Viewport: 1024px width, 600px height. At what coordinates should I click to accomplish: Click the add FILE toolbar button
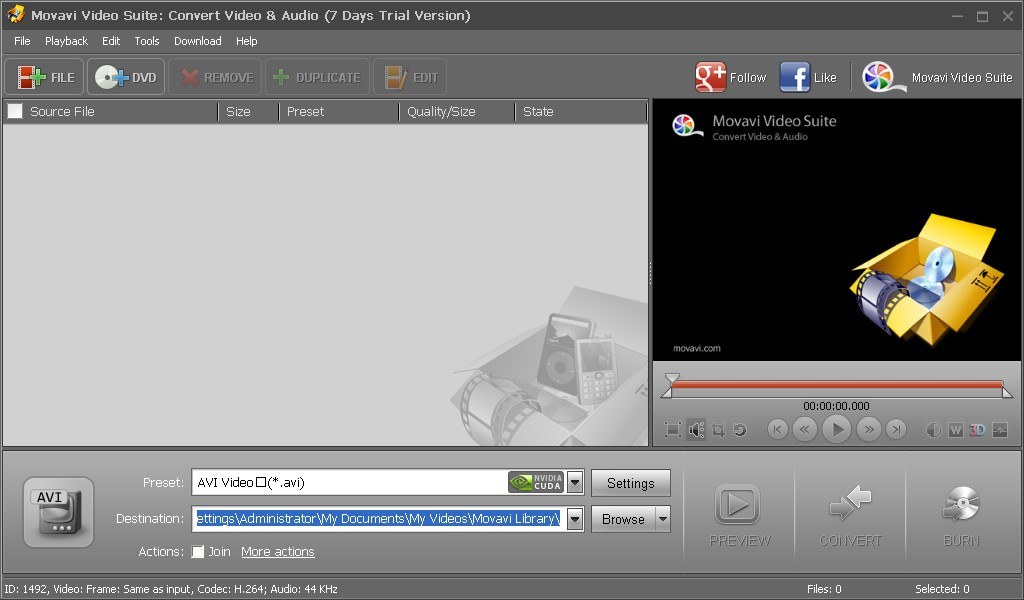45,77
